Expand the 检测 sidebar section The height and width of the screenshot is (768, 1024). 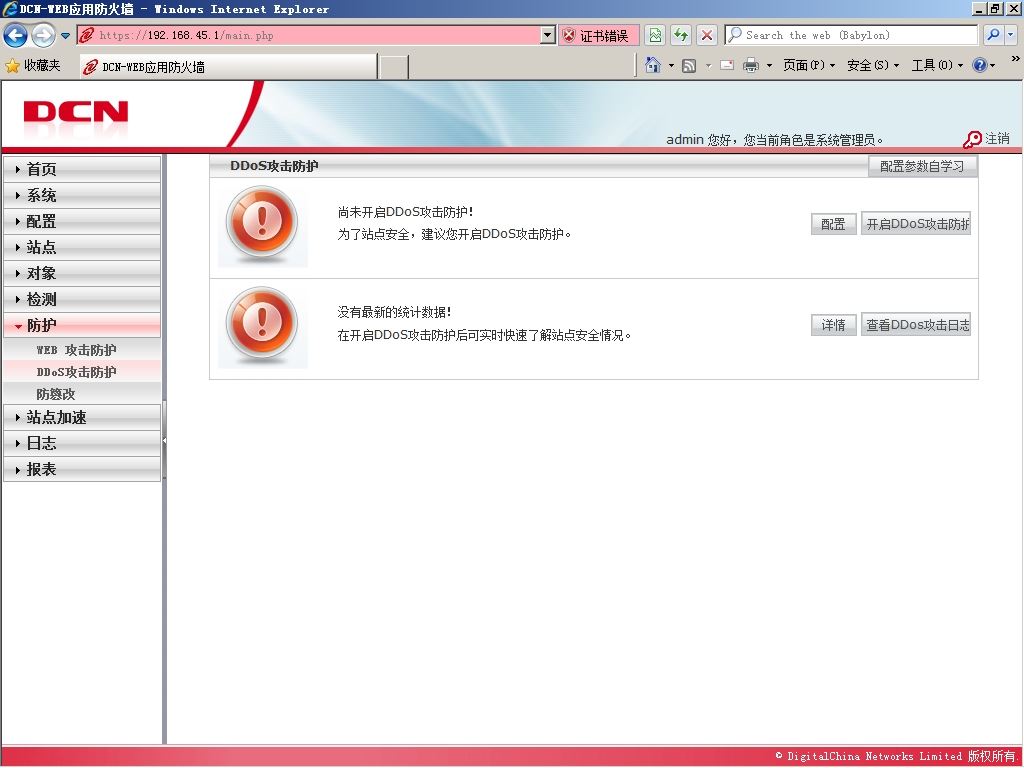[x=82, y=300]
